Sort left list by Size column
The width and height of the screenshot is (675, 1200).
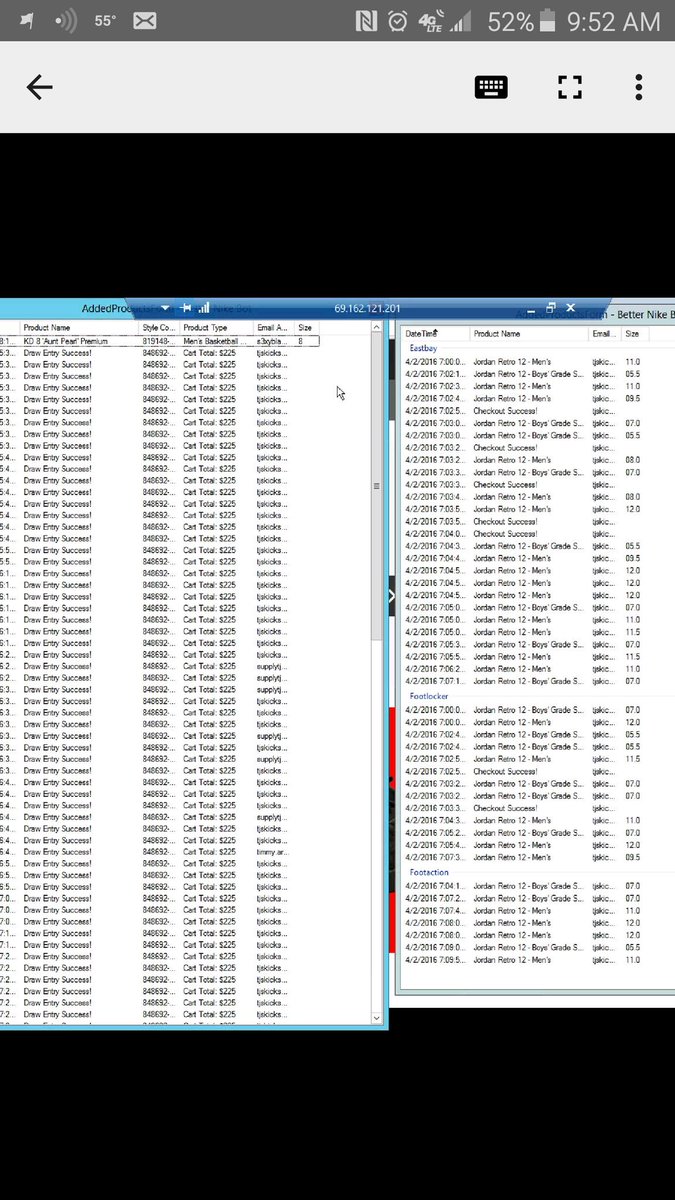pyautogui.click(x=305, y=328)
